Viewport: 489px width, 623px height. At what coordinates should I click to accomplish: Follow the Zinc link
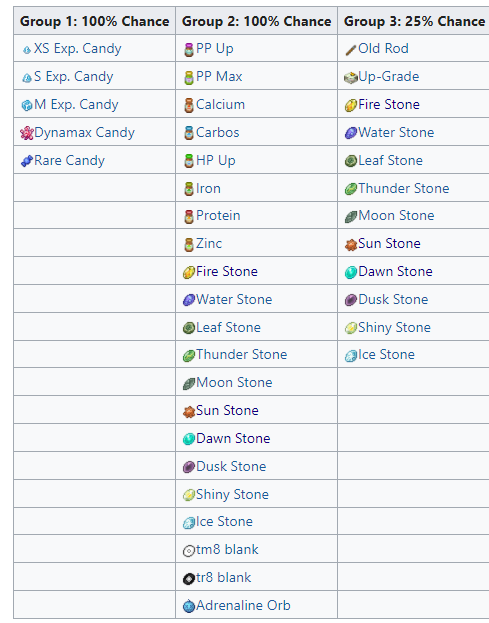209,243
